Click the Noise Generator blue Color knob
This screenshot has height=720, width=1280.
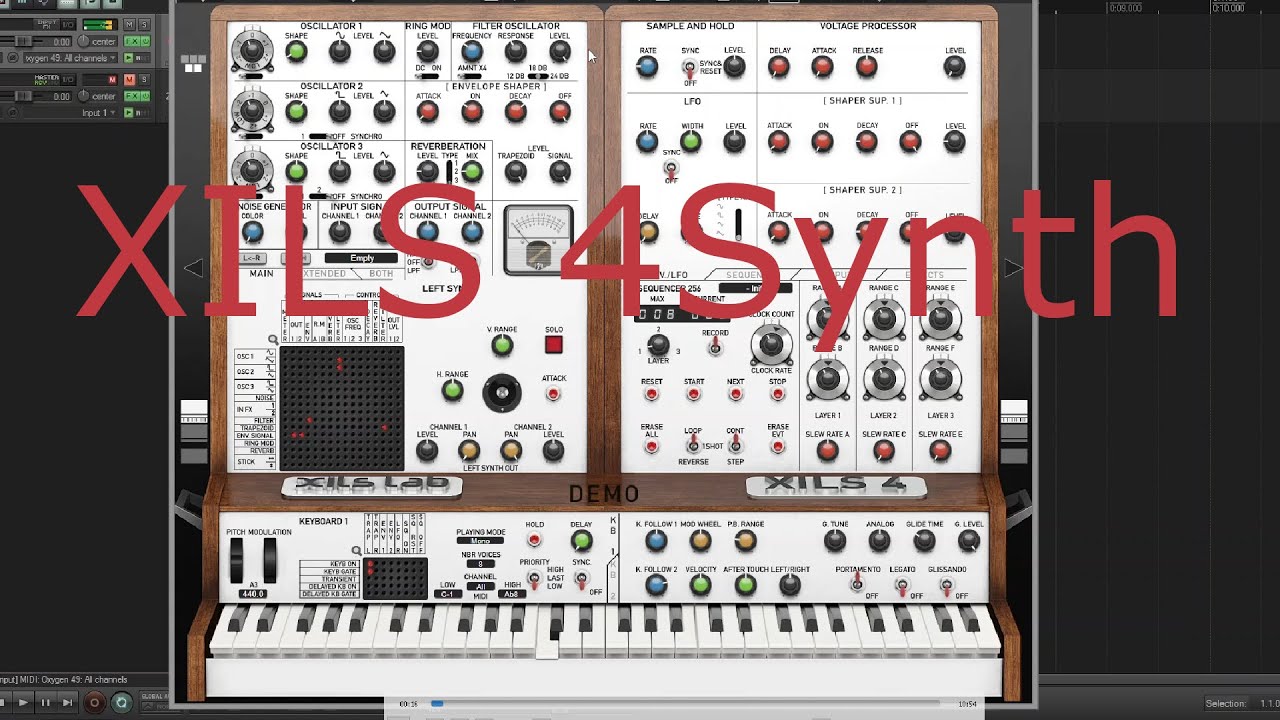(252, 232)
